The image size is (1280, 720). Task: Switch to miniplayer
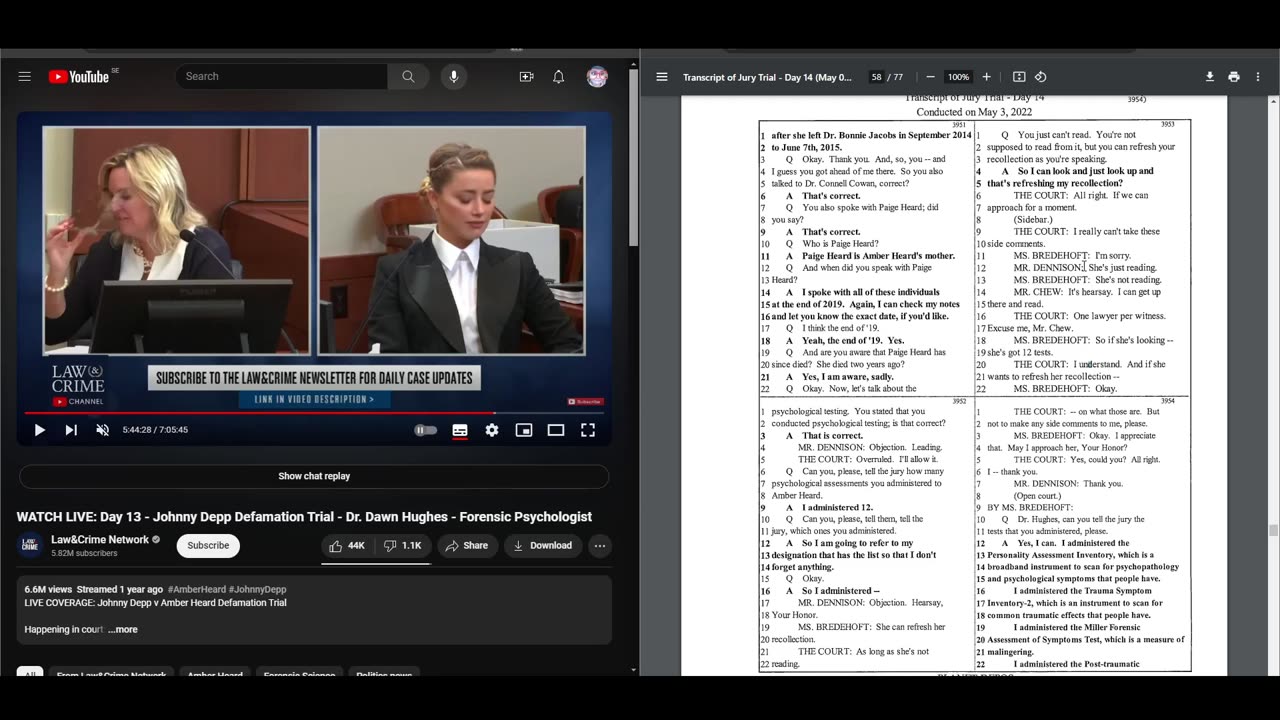[x=524, y=430]
